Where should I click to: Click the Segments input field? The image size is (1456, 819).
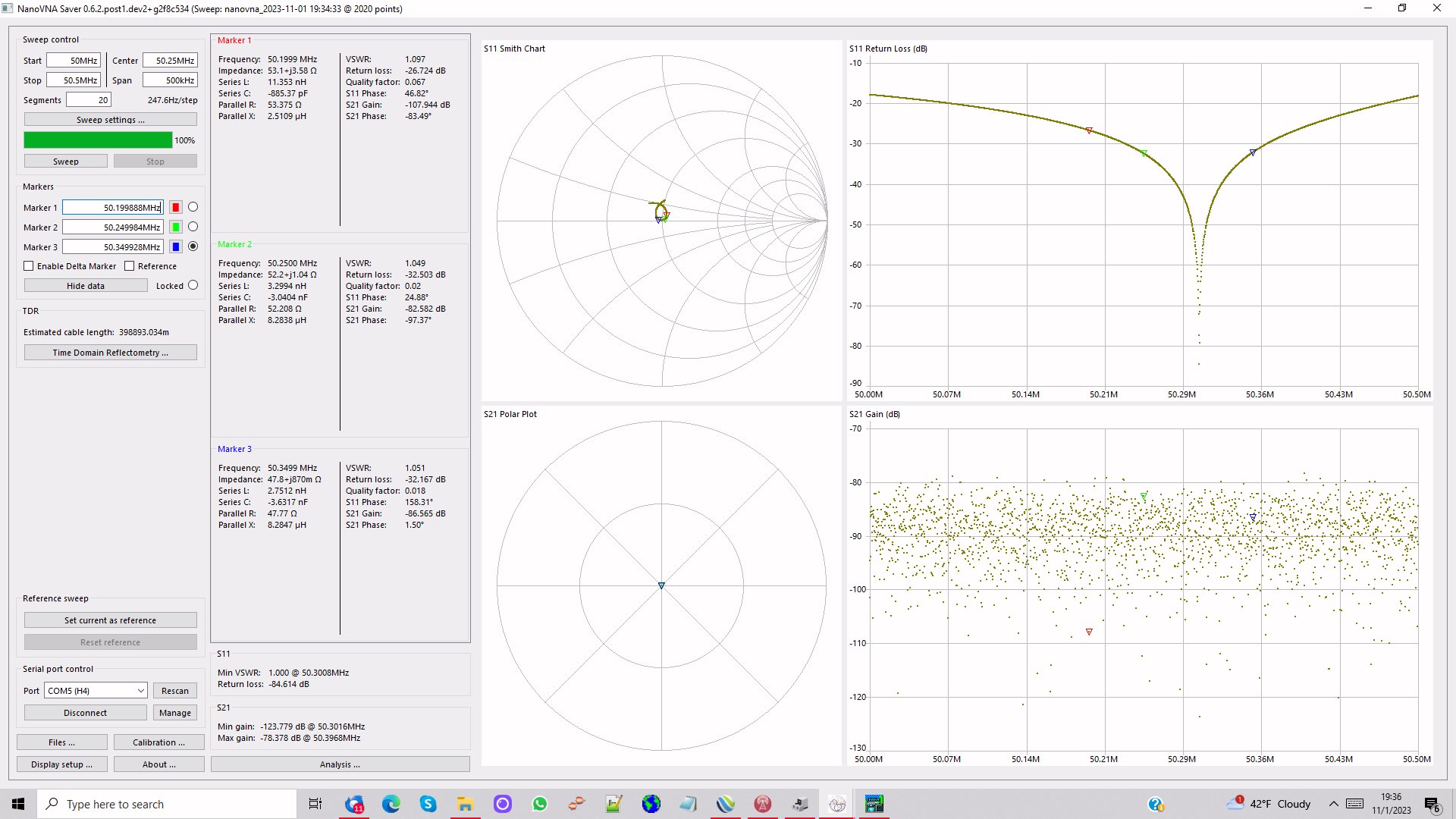89,100
